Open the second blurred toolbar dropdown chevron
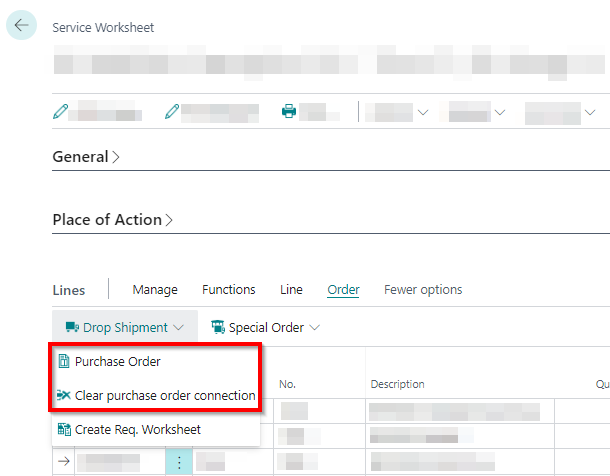The width and height of the screenshot is (610, 476). coord(500,112)
